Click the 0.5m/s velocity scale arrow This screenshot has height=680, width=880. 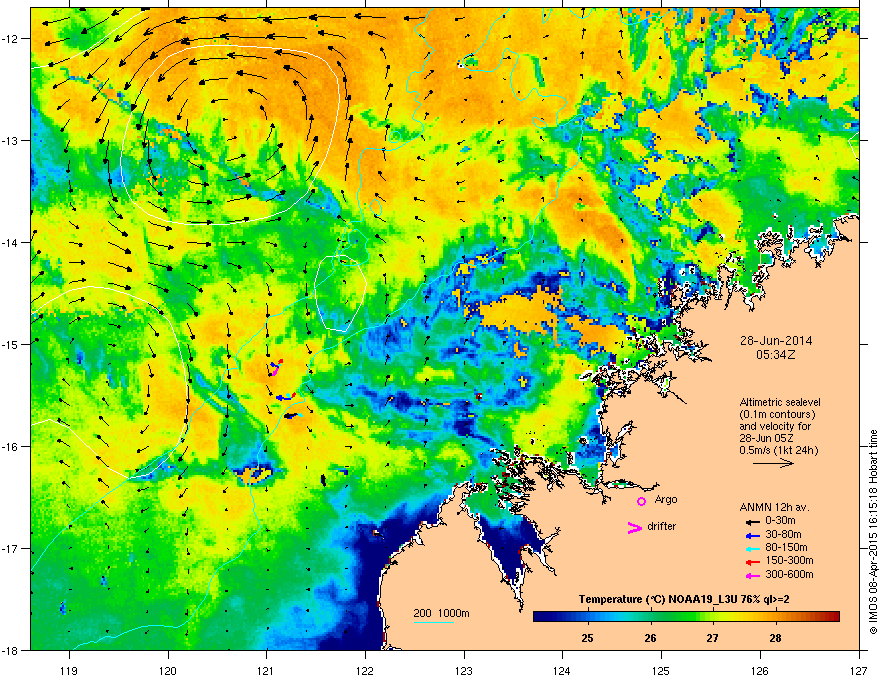pos(773,463)
